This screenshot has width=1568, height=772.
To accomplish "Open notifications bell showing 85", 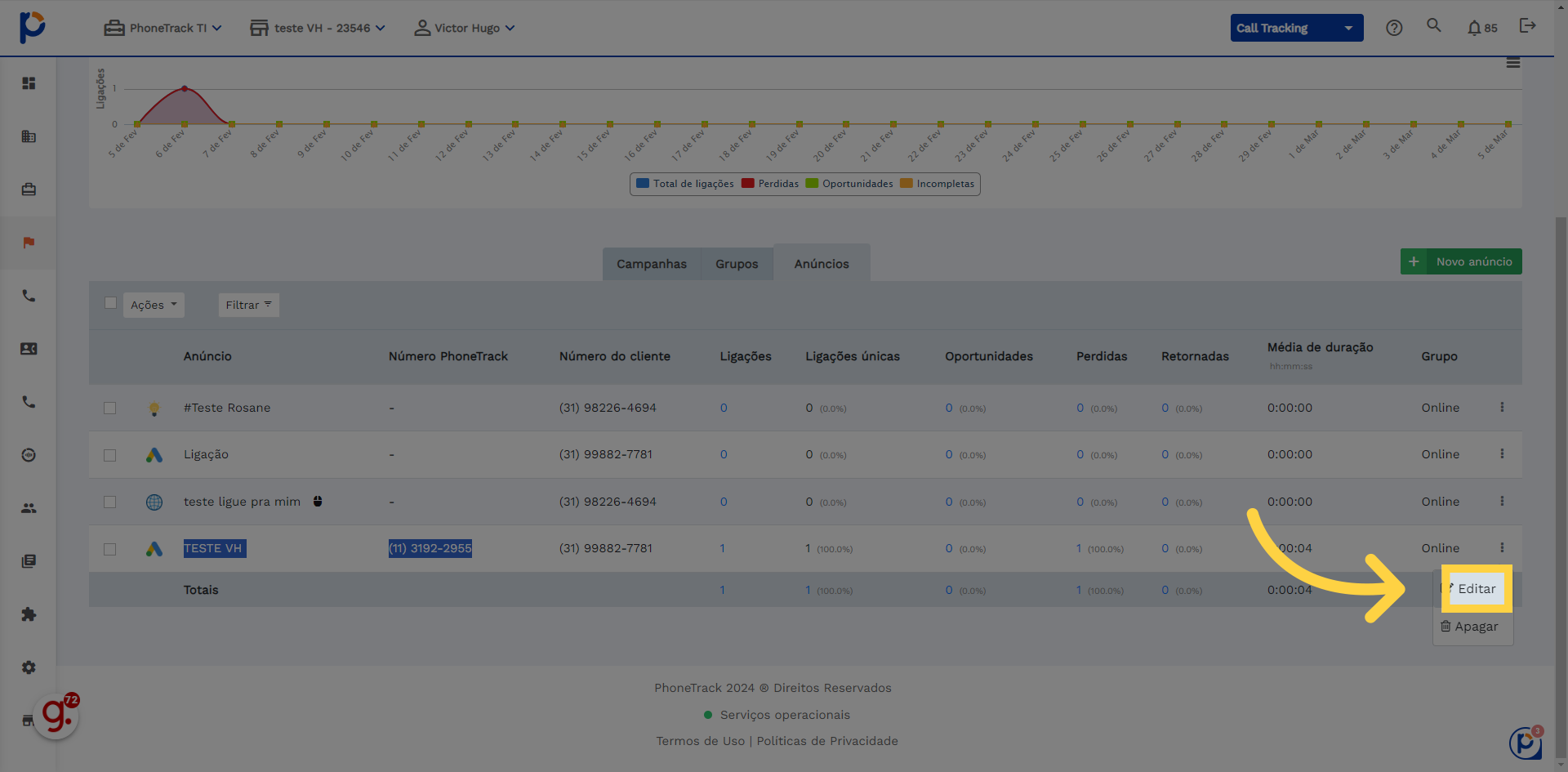I will coord(1482,28).
